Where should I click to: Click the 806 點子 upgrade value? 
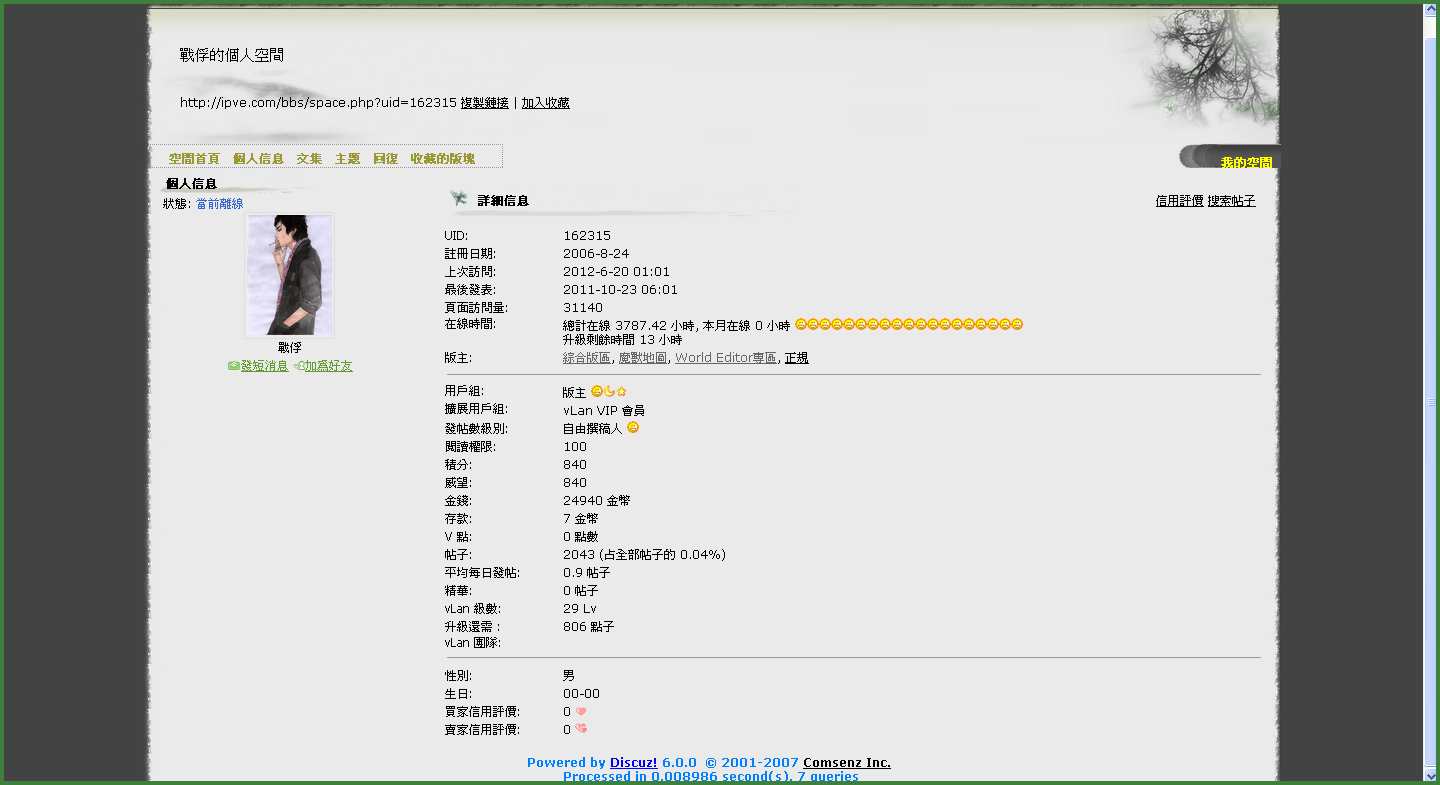(589, 627)
